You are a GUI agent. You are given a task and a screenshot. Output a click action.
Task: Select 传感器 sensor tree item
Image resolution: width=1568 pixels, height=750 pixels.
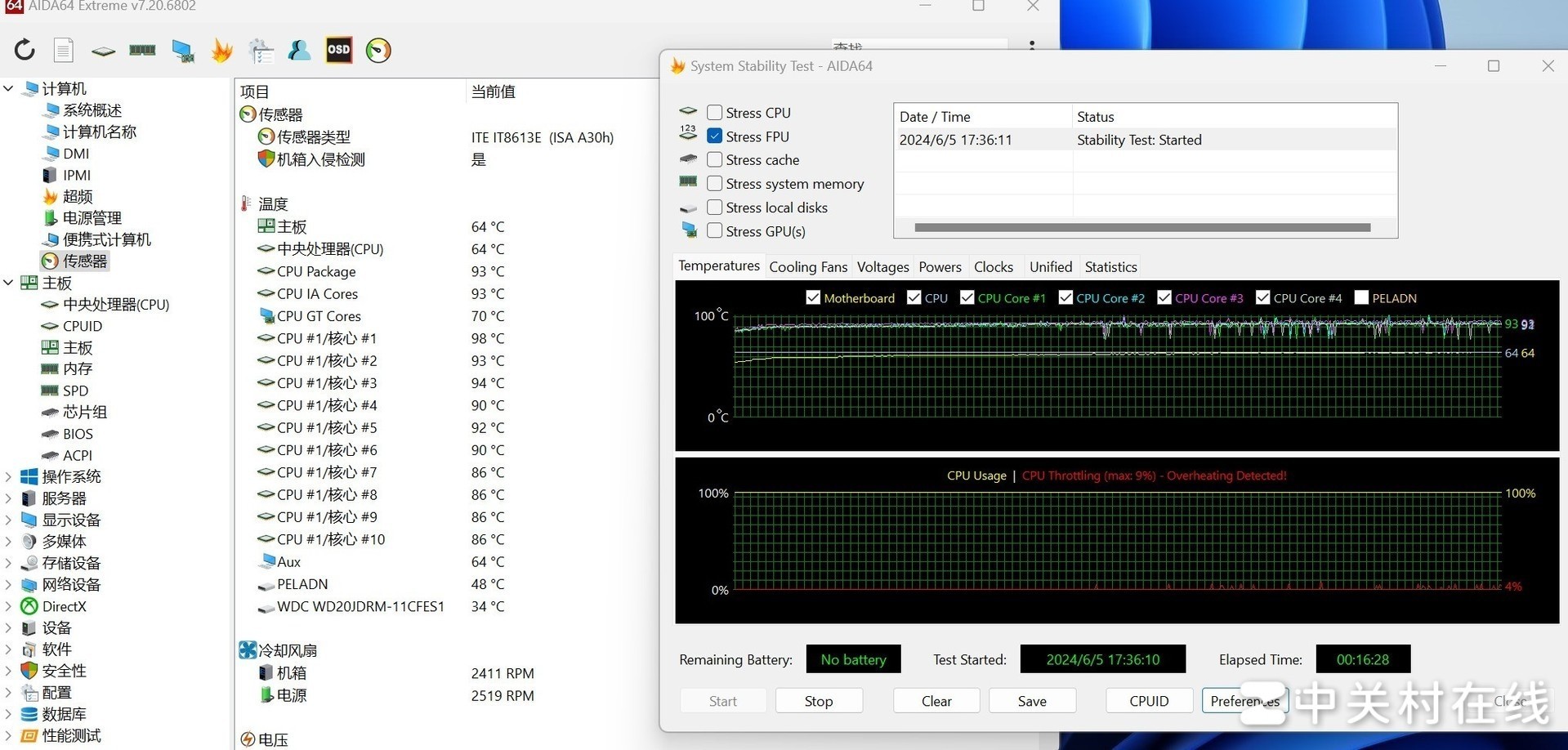tap(85, 261)
